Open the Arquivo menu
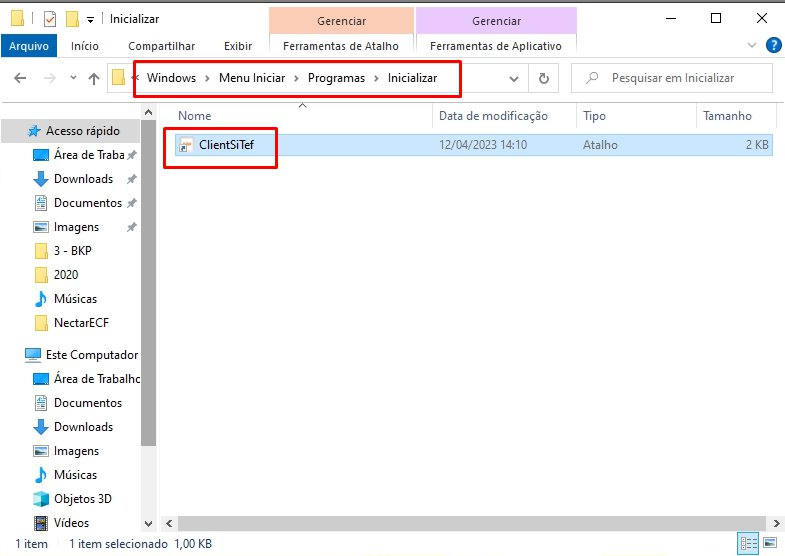 29,45
